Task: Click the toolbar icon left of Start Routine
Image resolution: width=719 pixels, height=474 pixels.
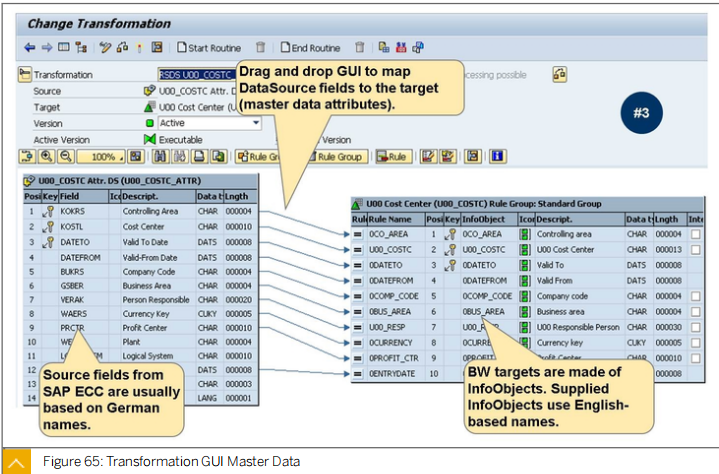Action: click(x=157, y=47)
